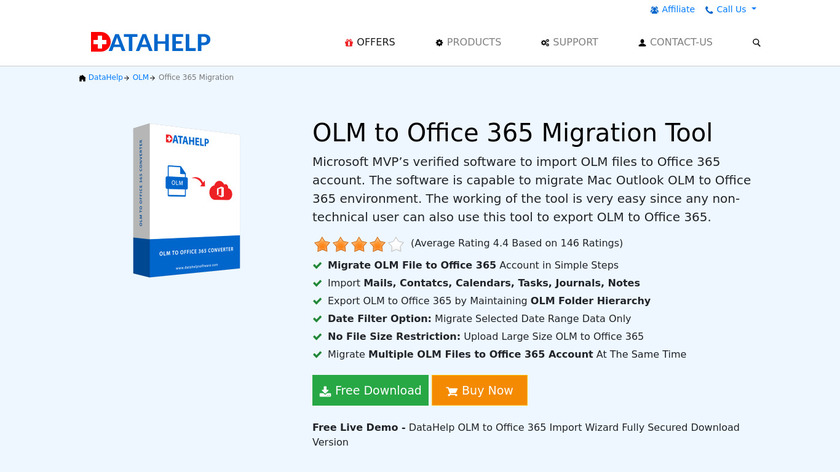Click the shopping cart icon on Buy Now
Screen dimensions: 840x472
452,392
